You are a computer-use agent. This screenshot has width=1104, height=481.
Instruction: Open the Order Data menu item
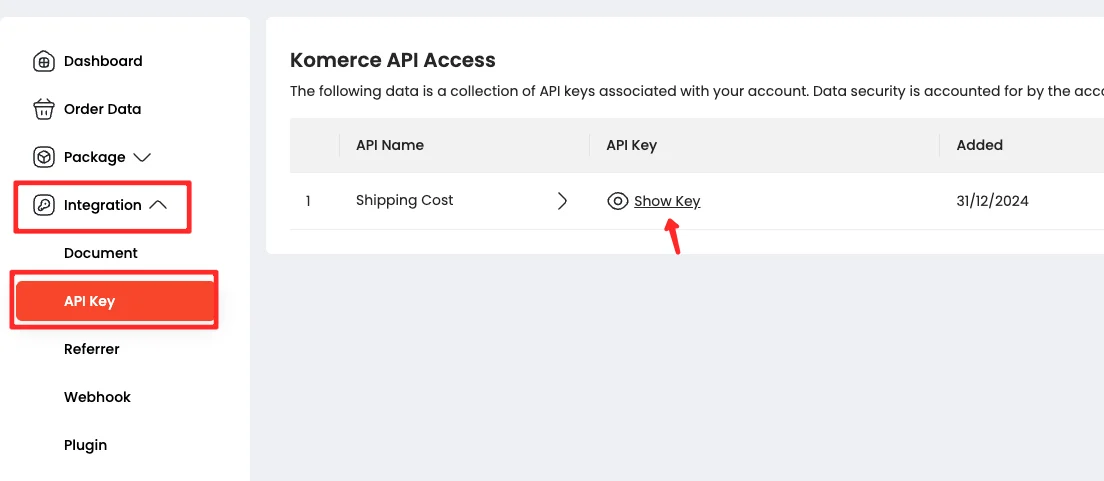click(x=102, y=109)
